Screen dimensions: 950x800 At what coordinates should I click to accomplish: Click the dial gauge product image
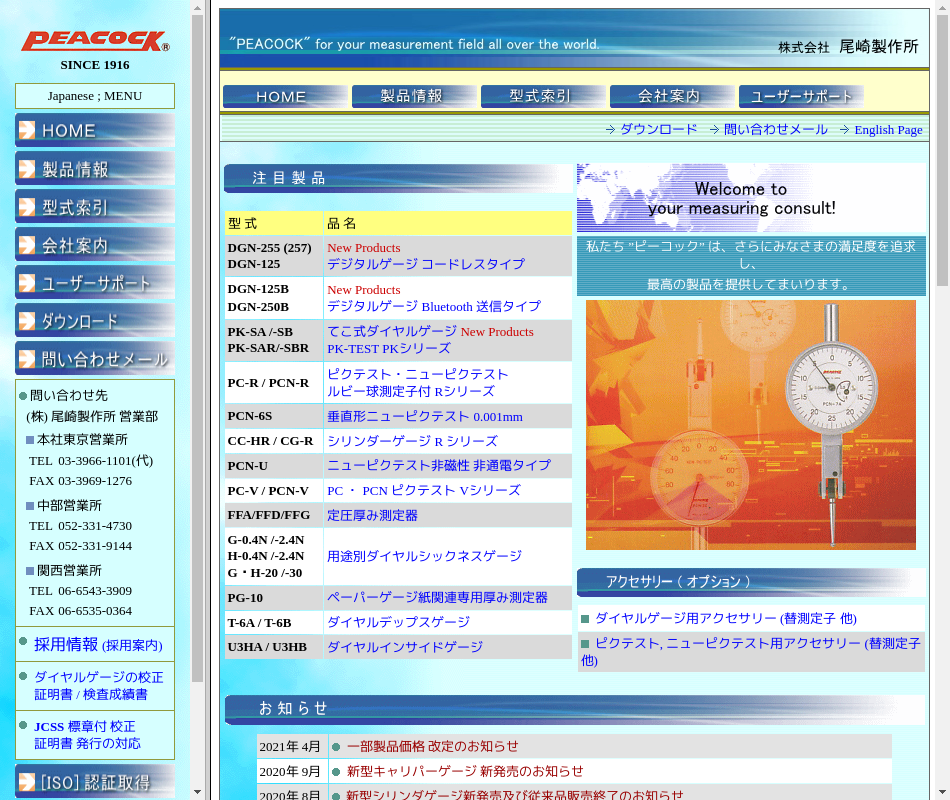pos(750,425)
